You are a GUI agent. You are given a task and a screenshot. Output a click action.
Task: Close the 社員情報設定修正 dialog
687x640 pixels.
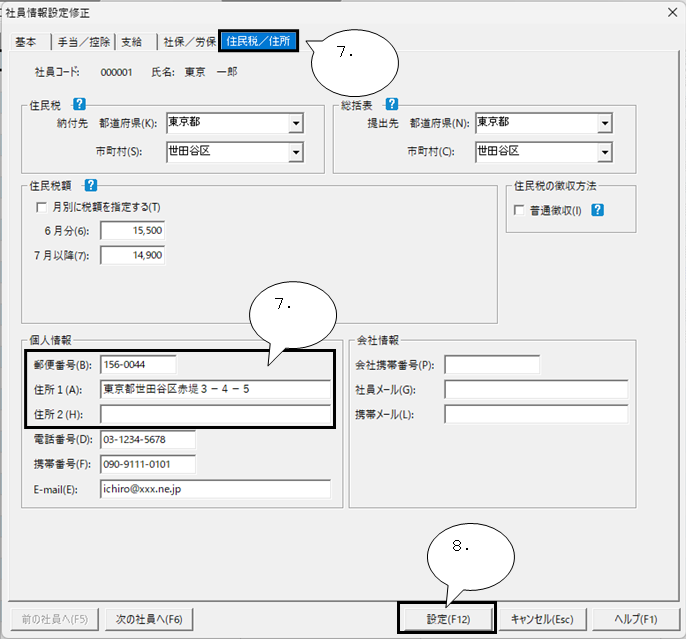[x=673, y=12]
